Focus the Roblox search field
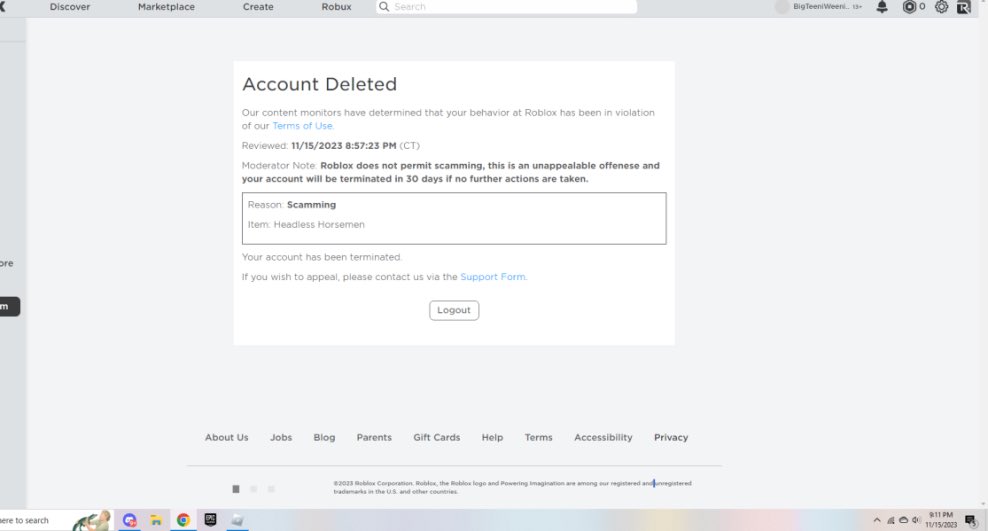 tap(507, 7)
